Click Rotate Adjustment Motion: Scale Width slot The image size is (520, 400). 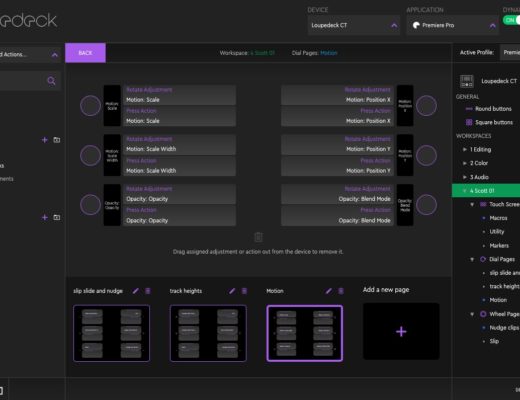click(180, 144)
